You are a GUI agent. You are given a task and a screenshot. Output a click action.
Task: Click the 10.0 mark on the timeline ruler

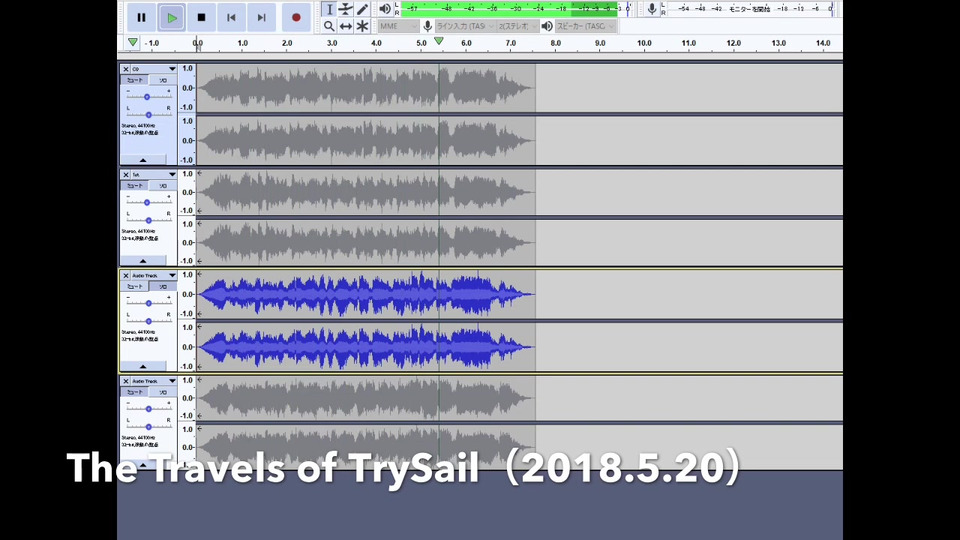click(x=644, y=43)
